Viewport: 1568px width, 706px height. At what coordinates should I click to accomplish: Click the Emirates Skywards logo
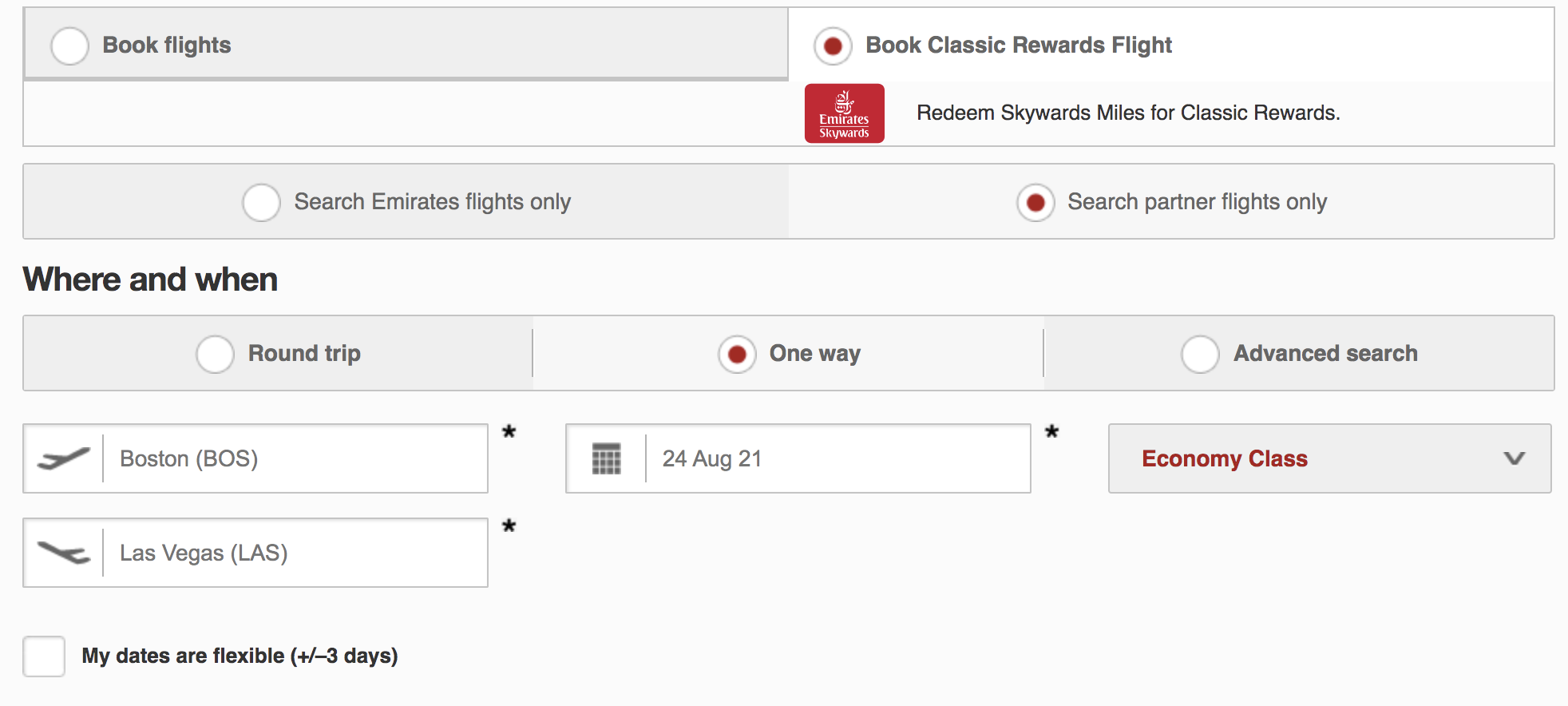[x=844, y=113]
